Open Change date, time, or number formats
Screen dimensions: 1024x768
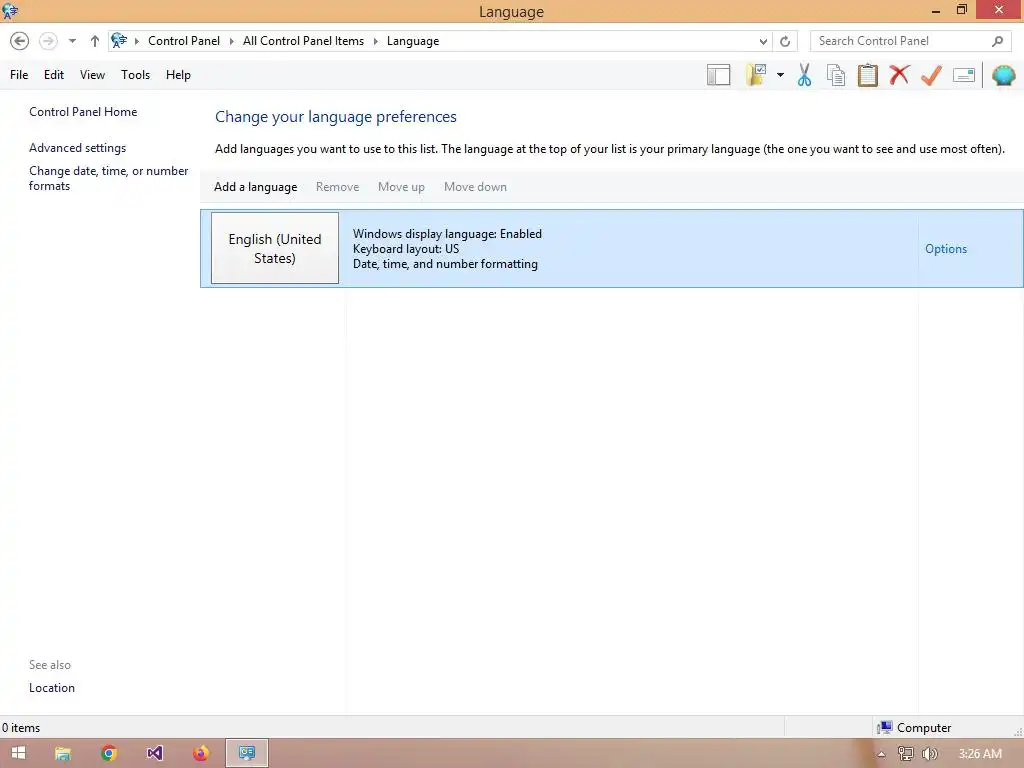tap(108, 178)
